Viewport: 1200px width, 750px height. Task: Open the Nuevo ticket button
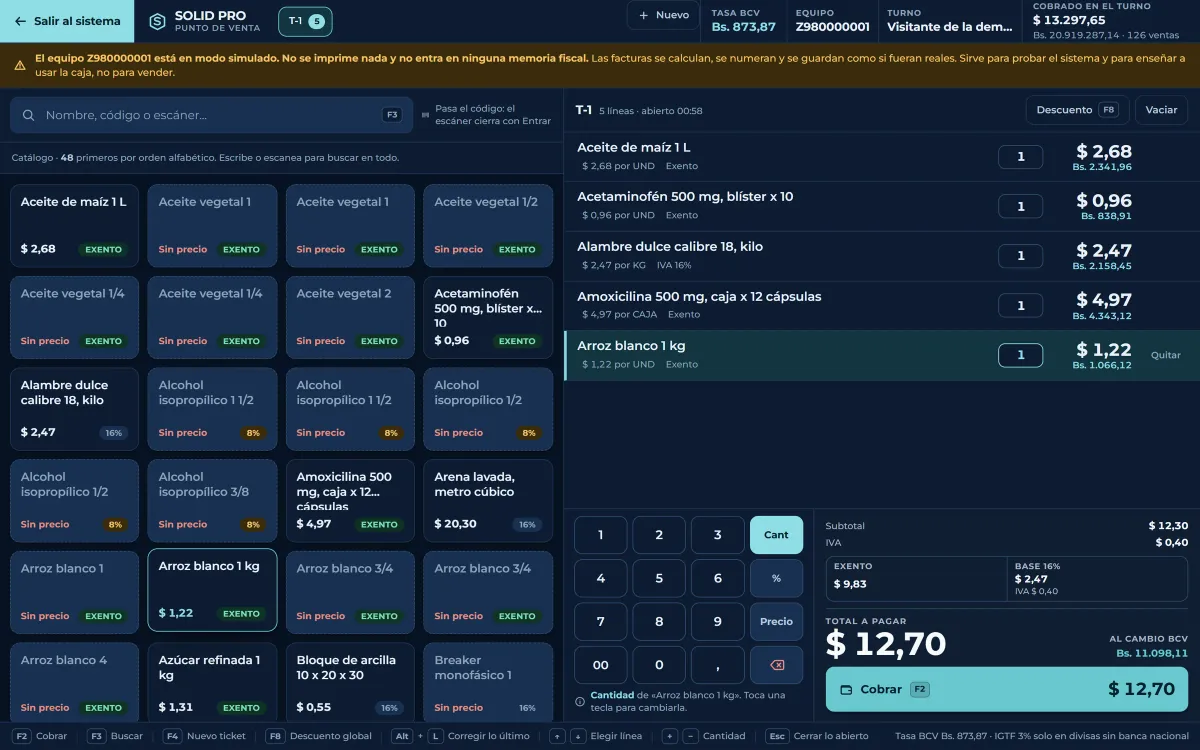pyautogui.click(x=664, y=15)
